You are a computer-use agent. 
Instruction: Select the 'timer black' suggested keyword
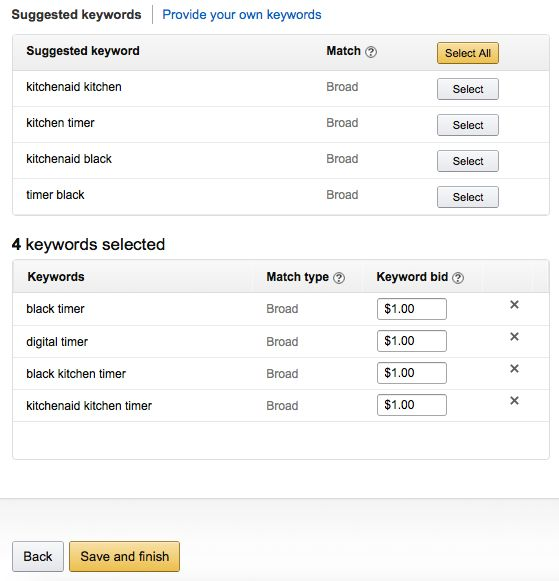[468, 197]
